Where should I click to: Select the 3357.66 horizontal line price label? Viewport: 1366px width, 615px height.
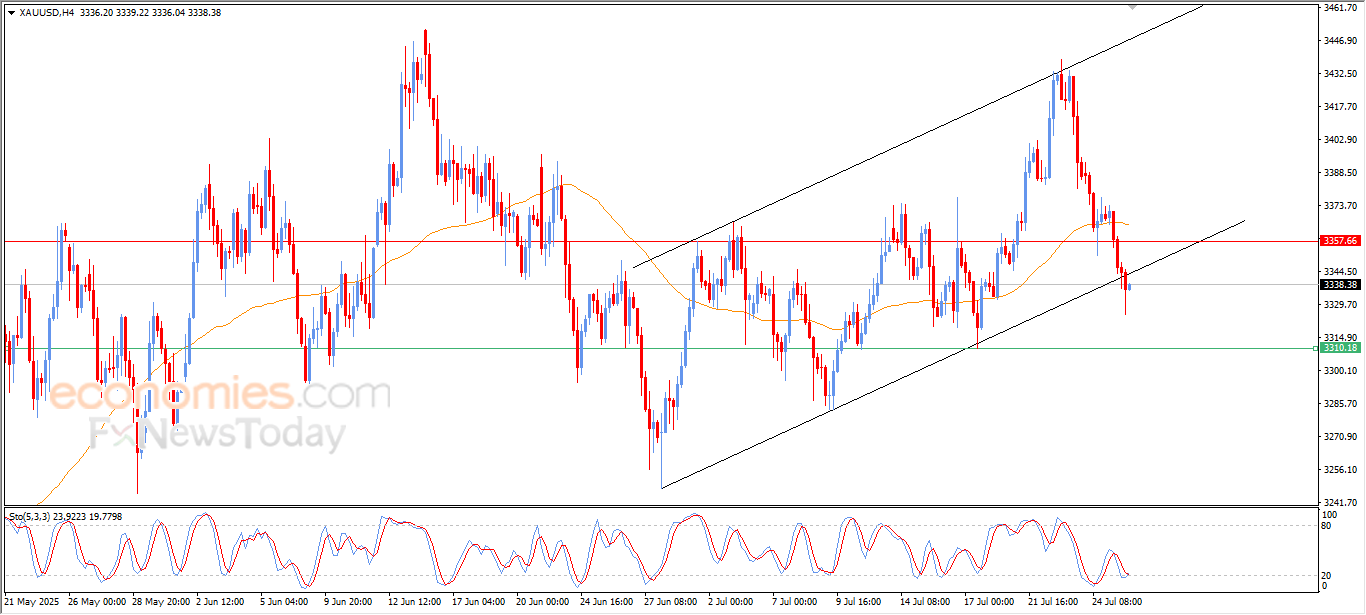click(x=1339, y=241)
